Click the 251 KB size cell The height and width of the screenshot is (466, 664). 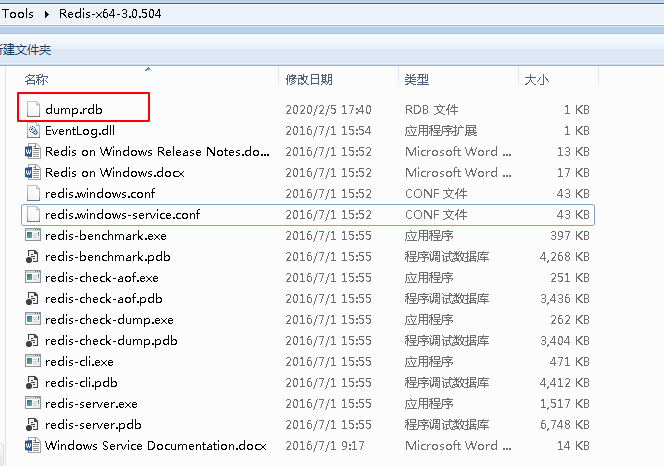coord(570,277)
